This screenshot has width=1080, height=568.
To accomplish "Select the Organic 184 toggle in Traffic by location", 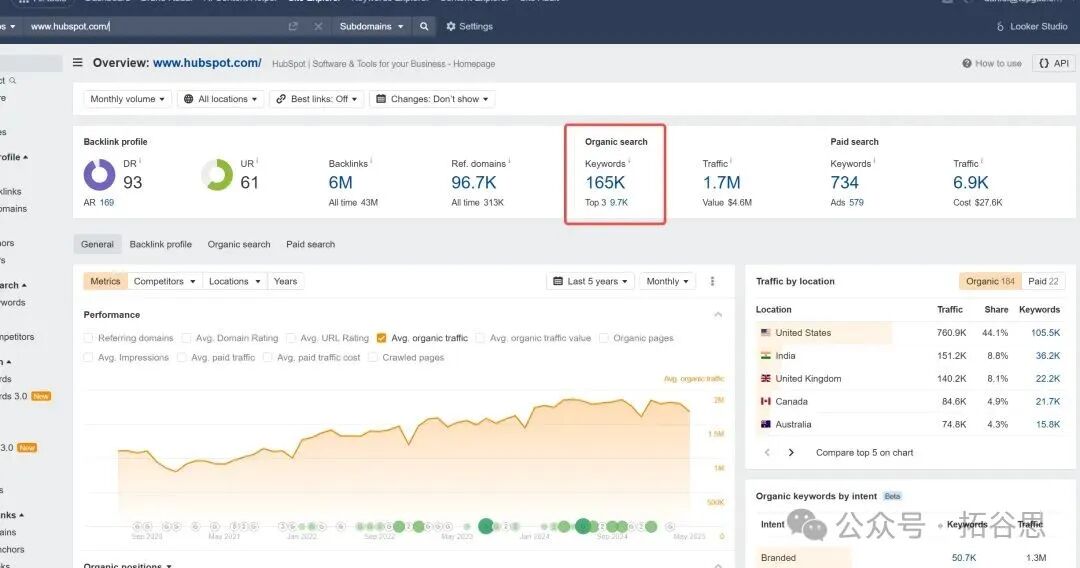I will [990, 281].
